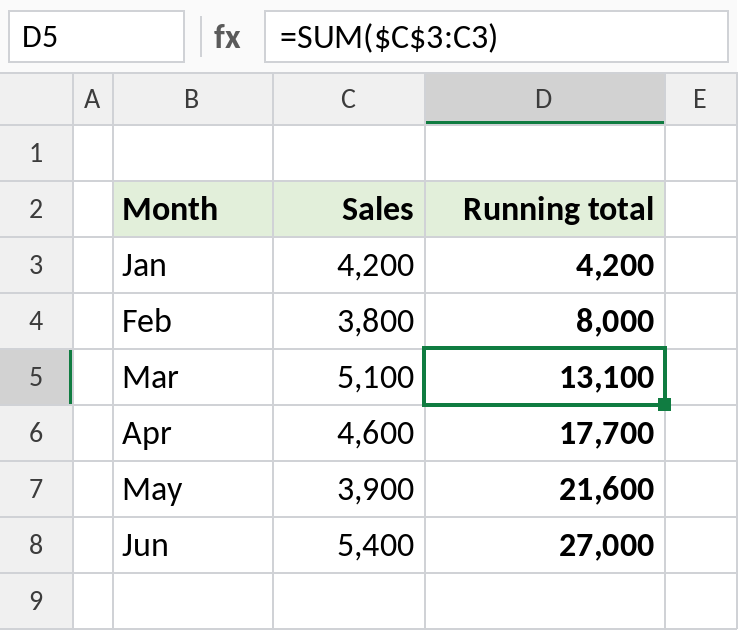
Task: Click the Month header cell
Action: pos(193,209)
